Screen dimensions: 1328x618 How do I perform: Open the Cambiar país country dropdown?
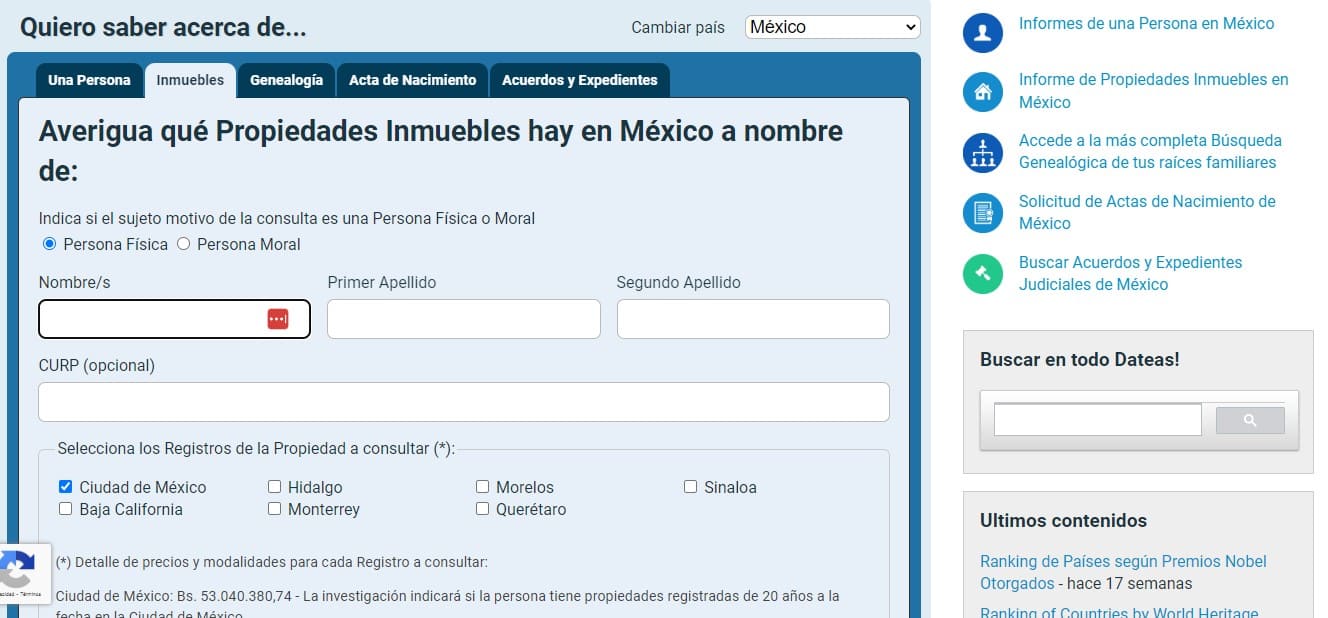click(831, 27)
